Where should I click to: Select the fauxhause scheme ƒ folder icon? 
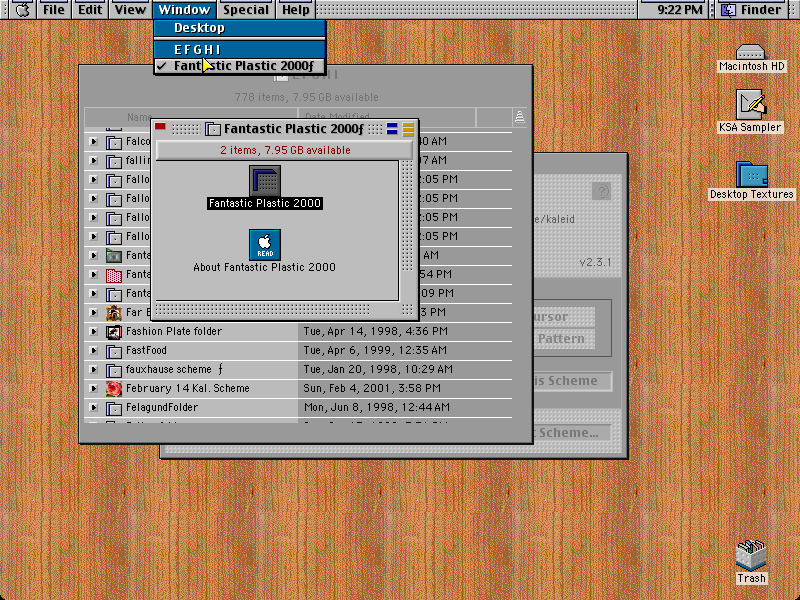(x=113, y=370)
